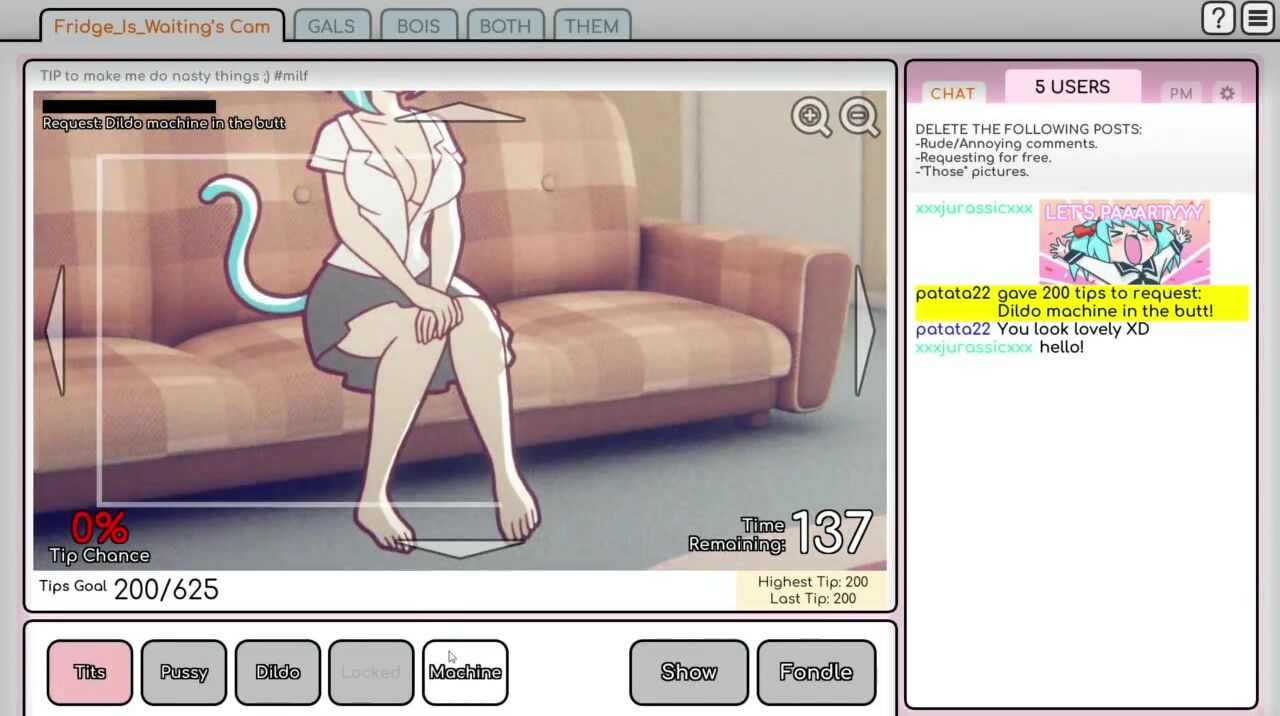This screenshot has height=716, width=1280.
Task: Pan camera with the left arrow
Action: (x=56, y=331)
